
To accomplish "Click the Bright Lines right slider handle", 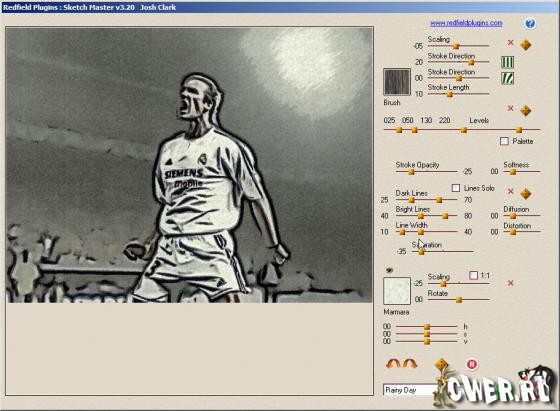I will tap(445, 216).
